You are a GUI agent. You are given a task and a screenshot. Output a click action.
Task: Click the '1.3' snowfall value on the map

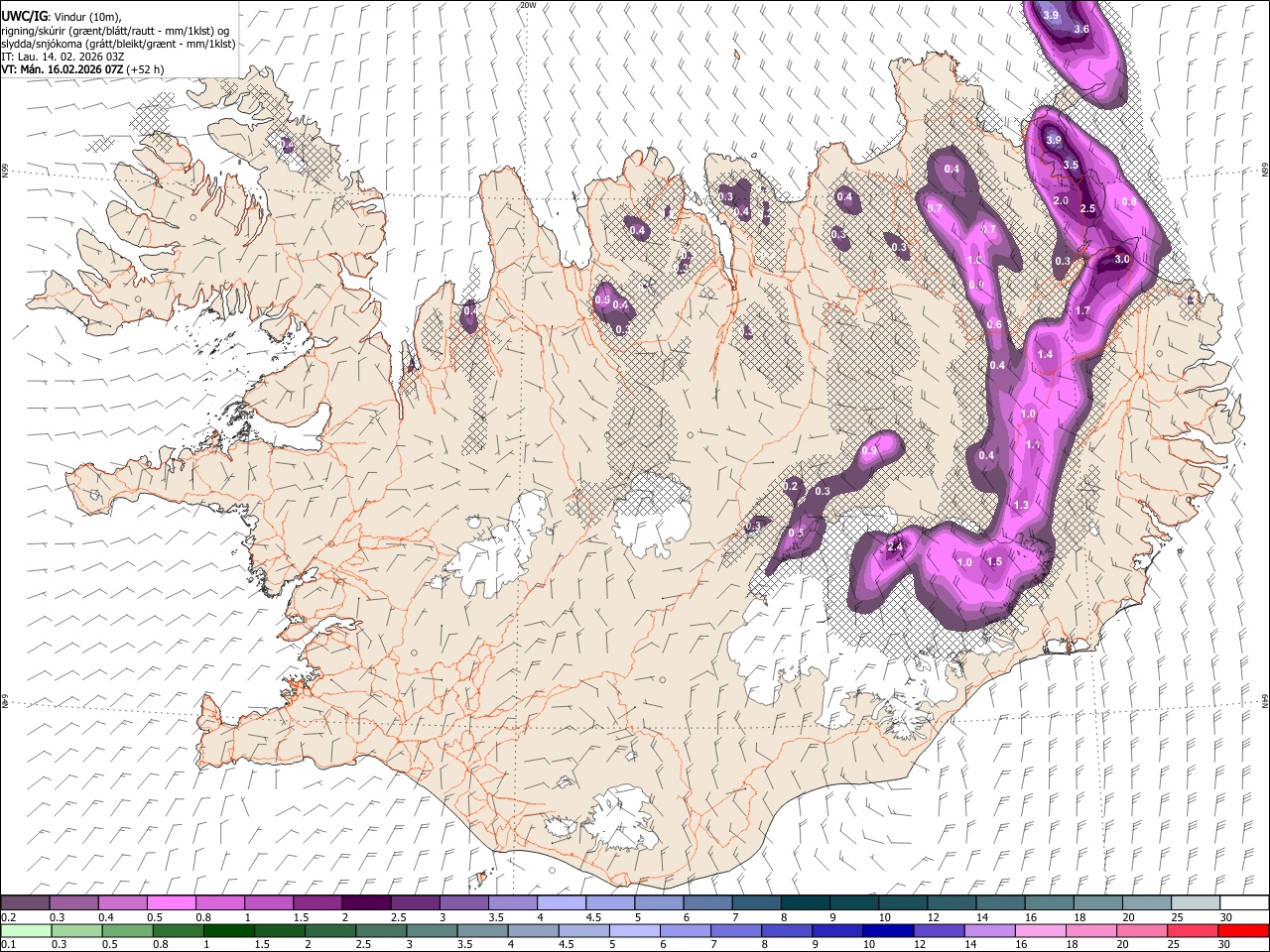(x=1021, y=505)
